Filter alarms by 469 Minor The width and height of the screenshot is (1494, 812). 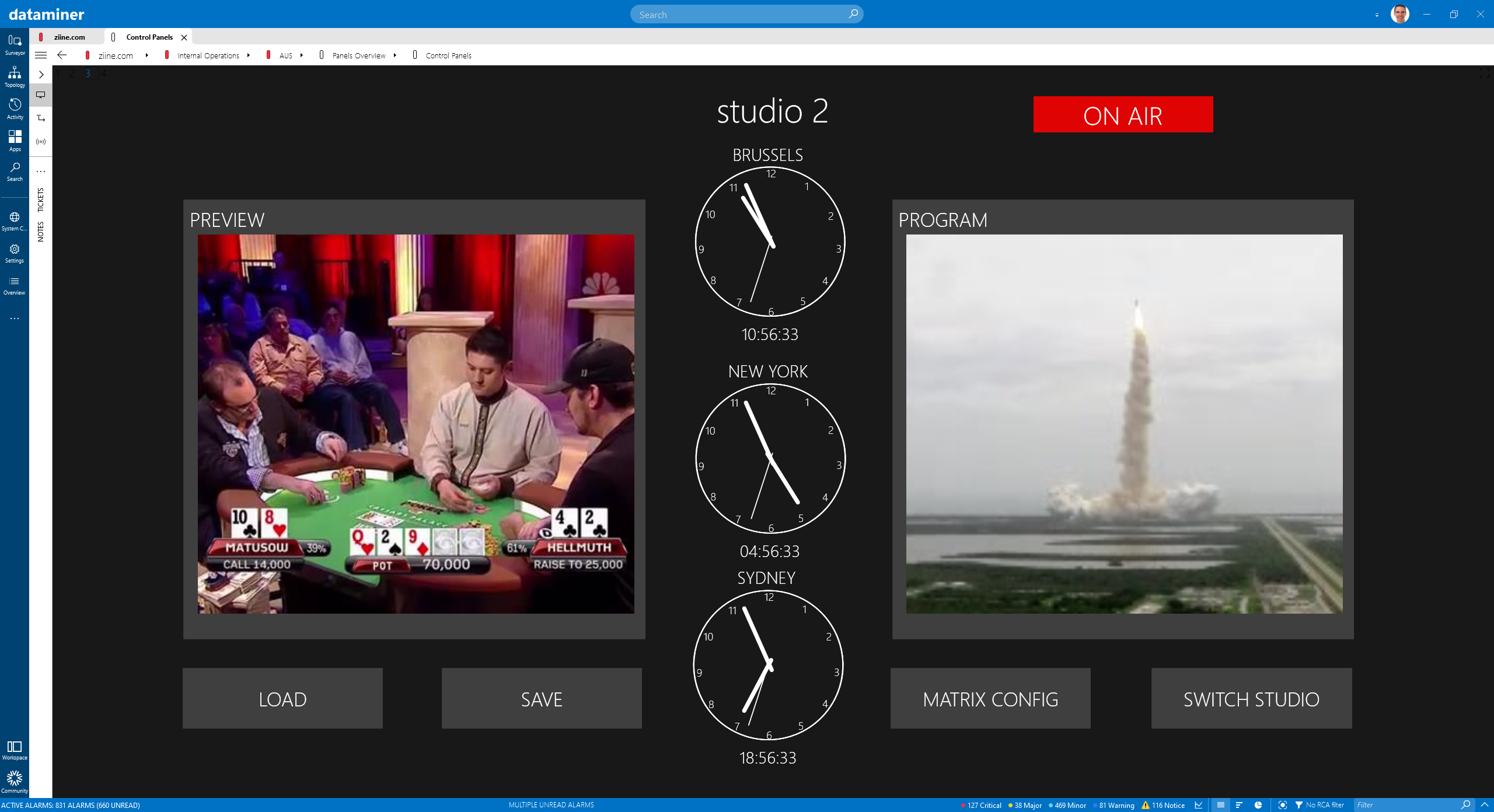[1067, 805]
